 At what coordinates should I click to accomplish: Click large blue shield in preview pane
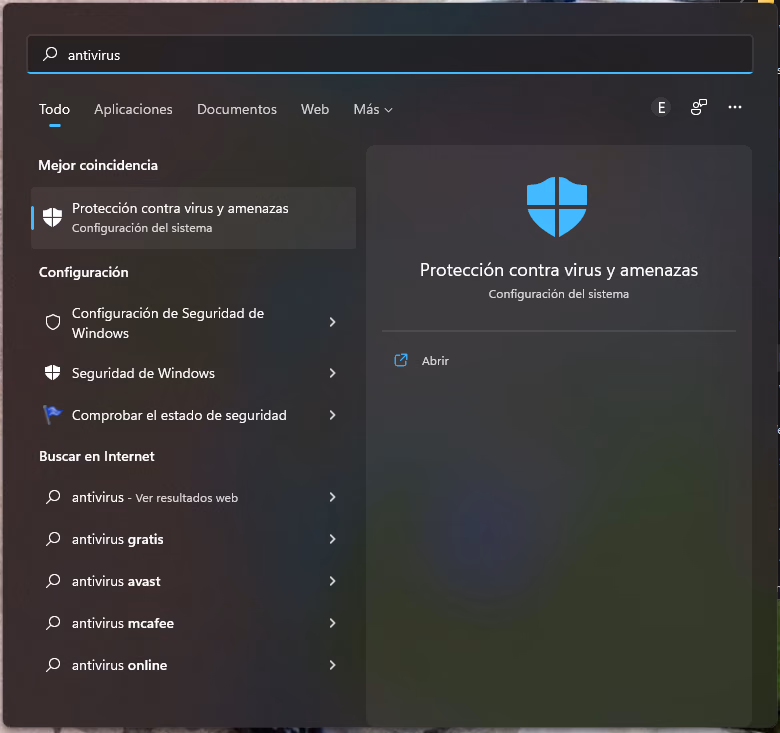[557, 206]
